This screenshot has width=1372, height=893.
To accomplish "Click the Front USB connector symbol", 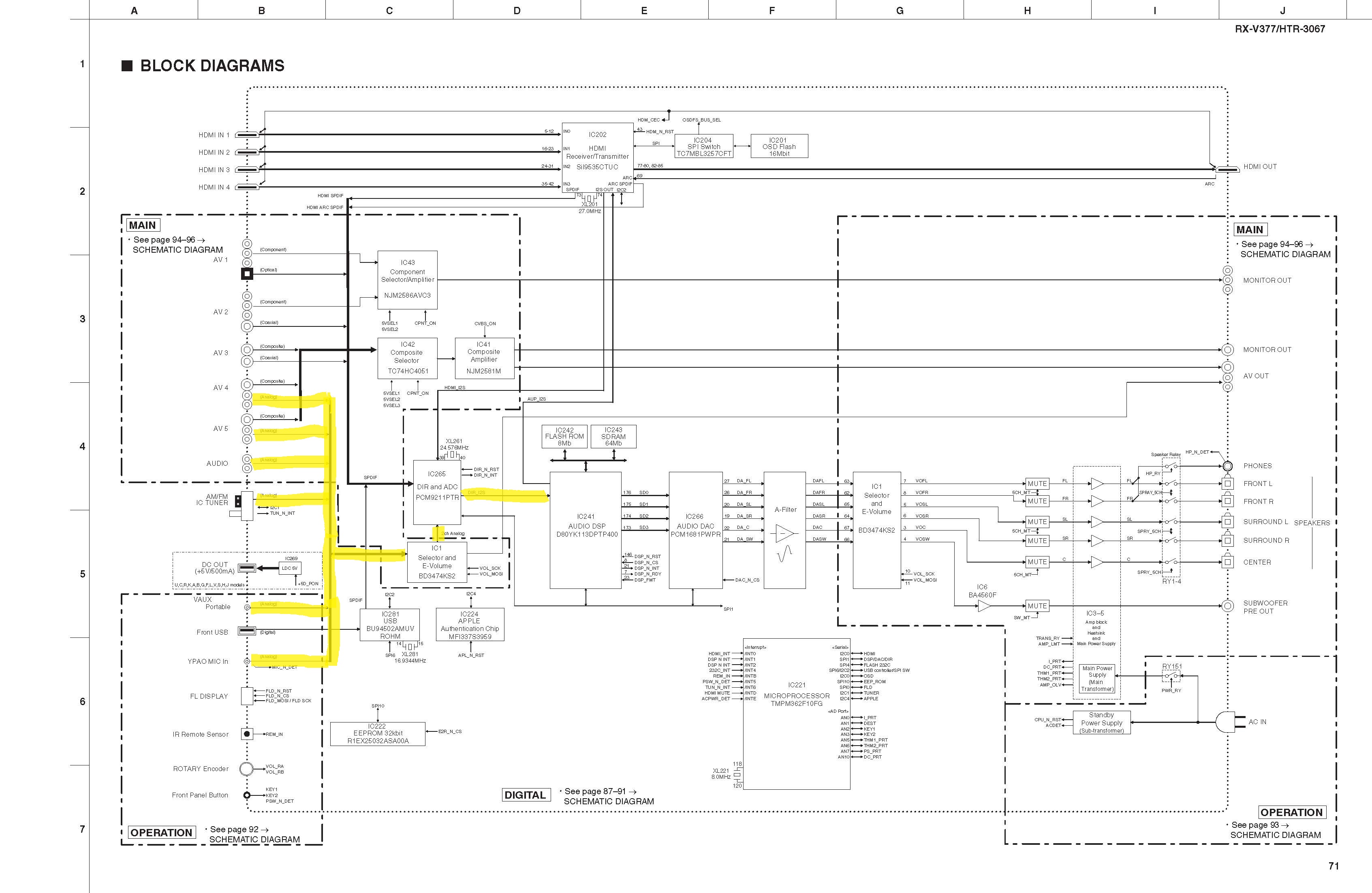I will tap(247, 631).
